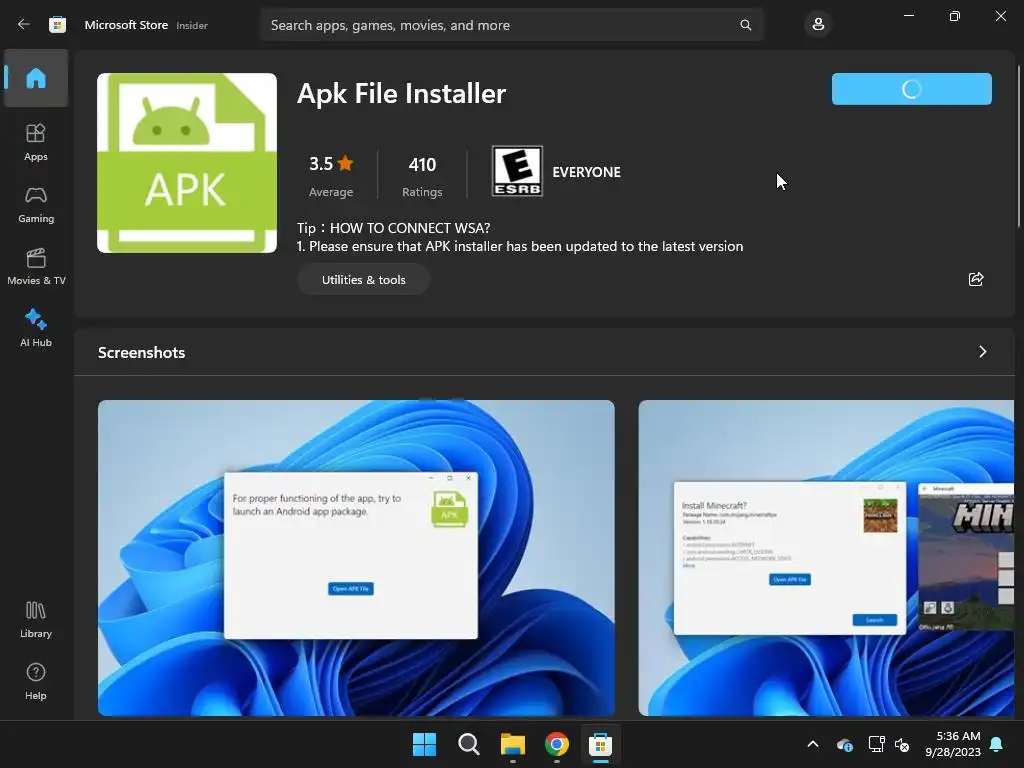Open Google Chrome from the taskbar
This screenshot has height=768, width=1024.
556,744
